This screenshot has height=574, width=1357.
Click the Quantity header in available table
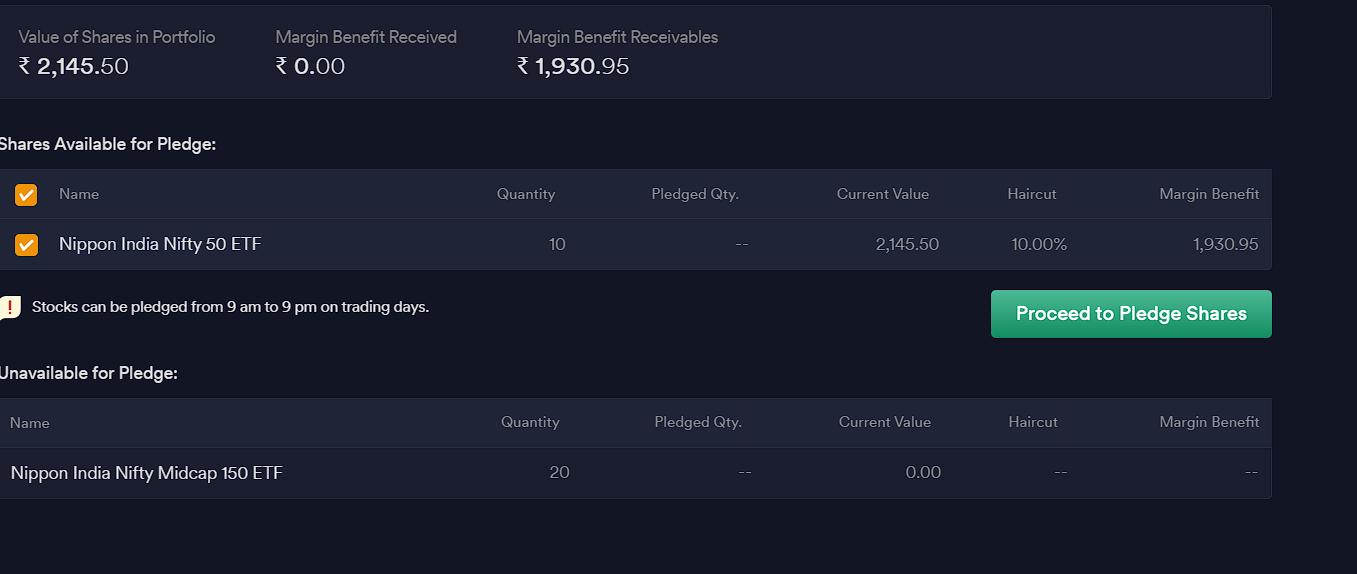(526, 194)
